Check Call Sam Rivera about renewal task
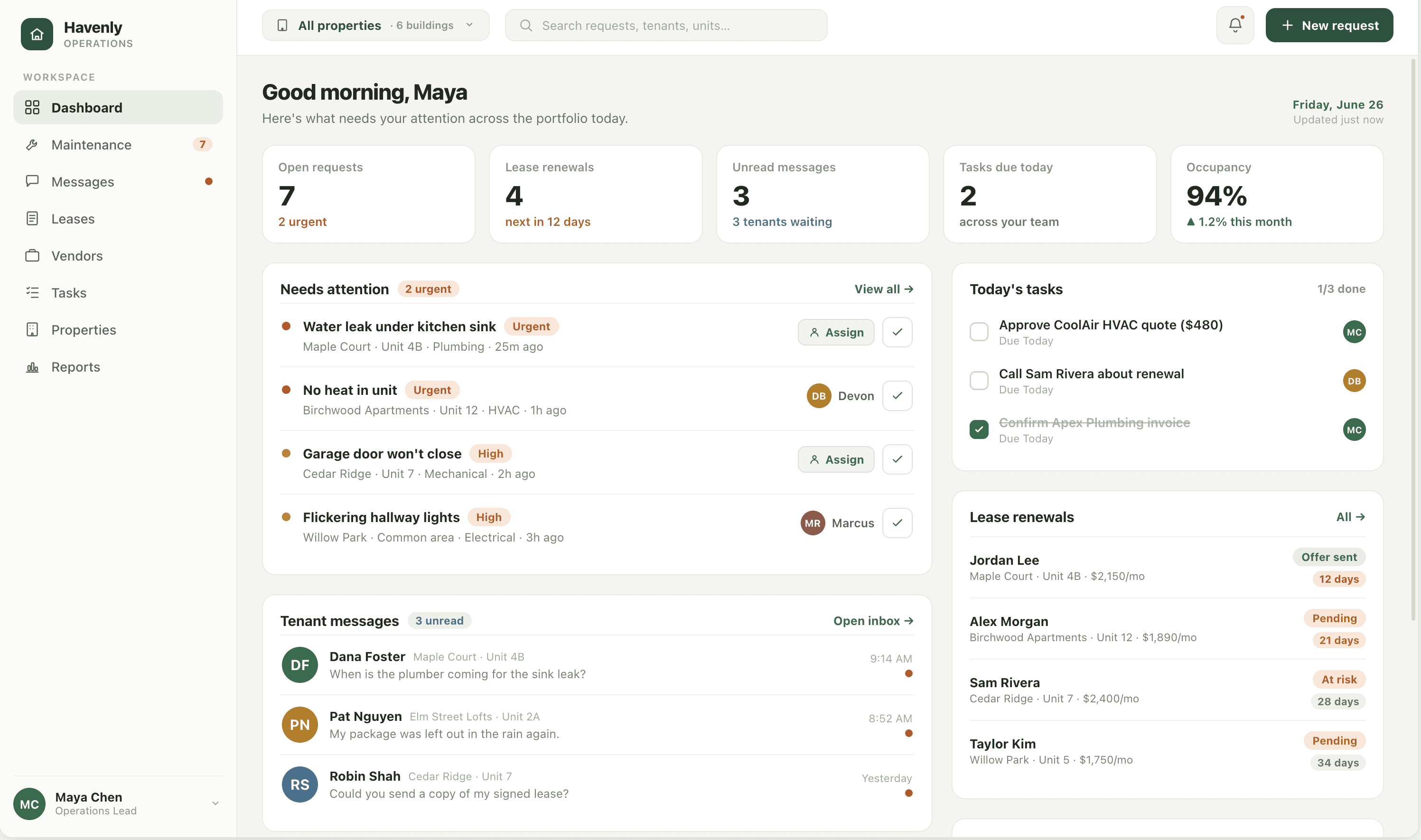The height and width of the screenshot is (840, 1421). [979, 381]
